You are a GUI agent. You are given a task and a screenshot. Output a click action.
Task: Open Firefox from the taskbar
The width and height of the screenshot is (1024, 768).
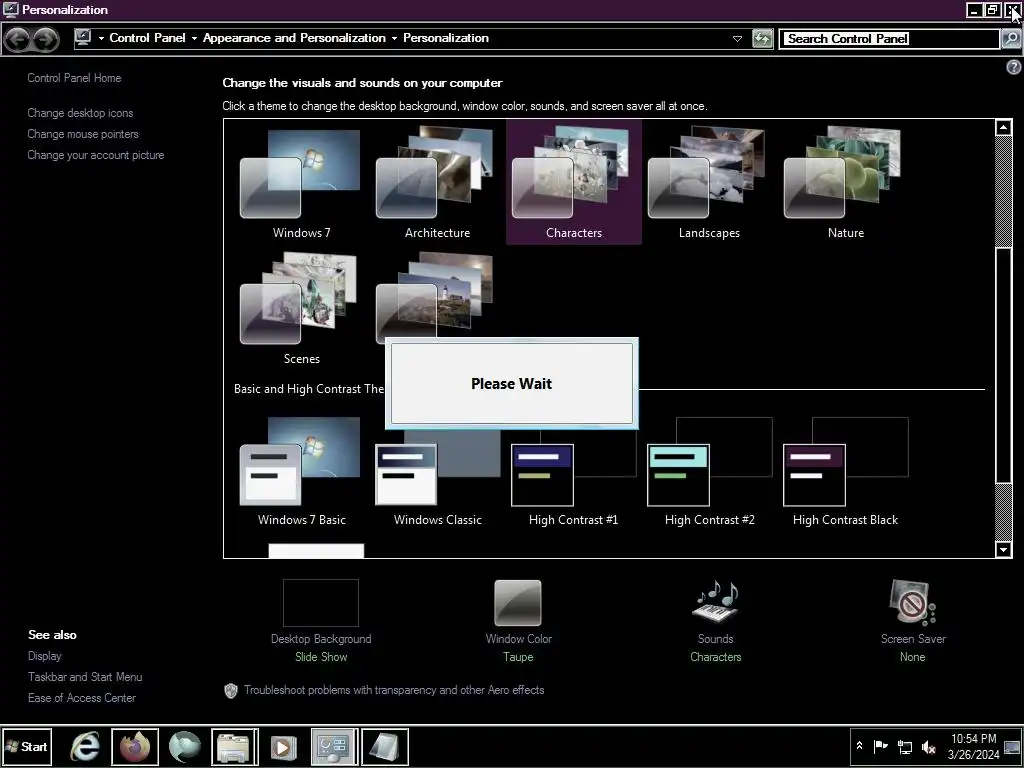coord(135,746)
